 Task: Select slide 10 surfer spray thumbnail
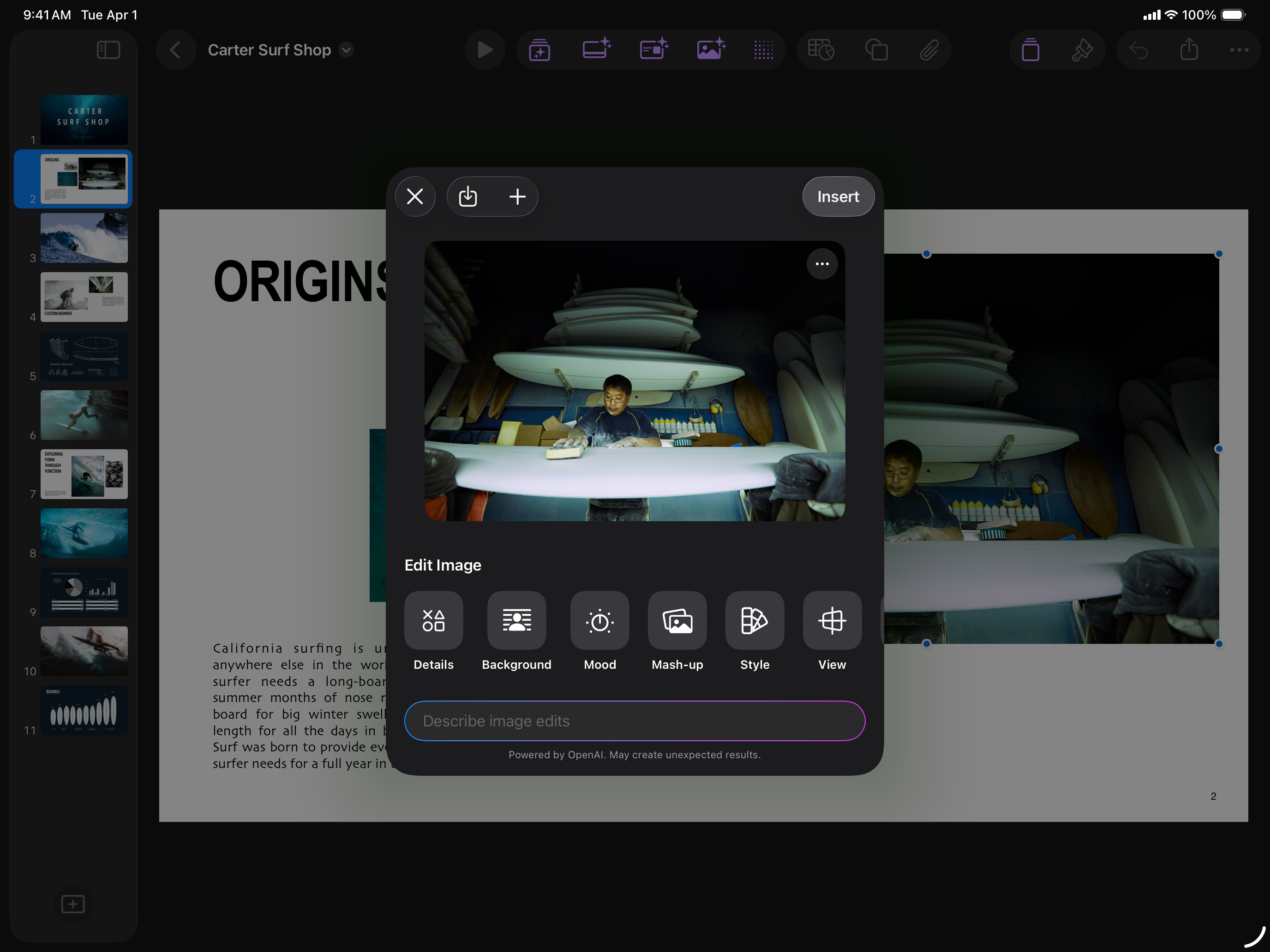(84, 651)
